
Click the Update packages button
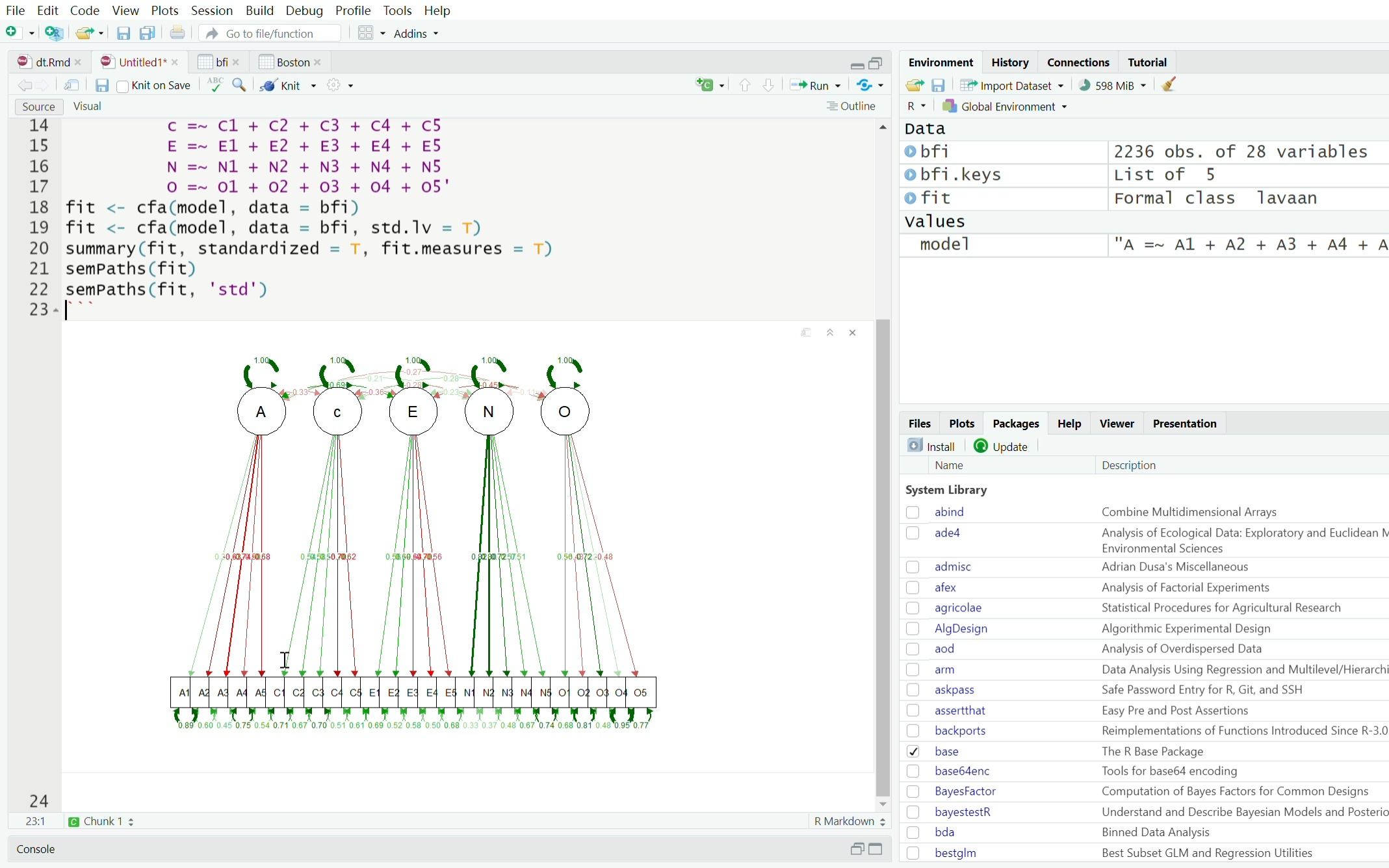1001,446
